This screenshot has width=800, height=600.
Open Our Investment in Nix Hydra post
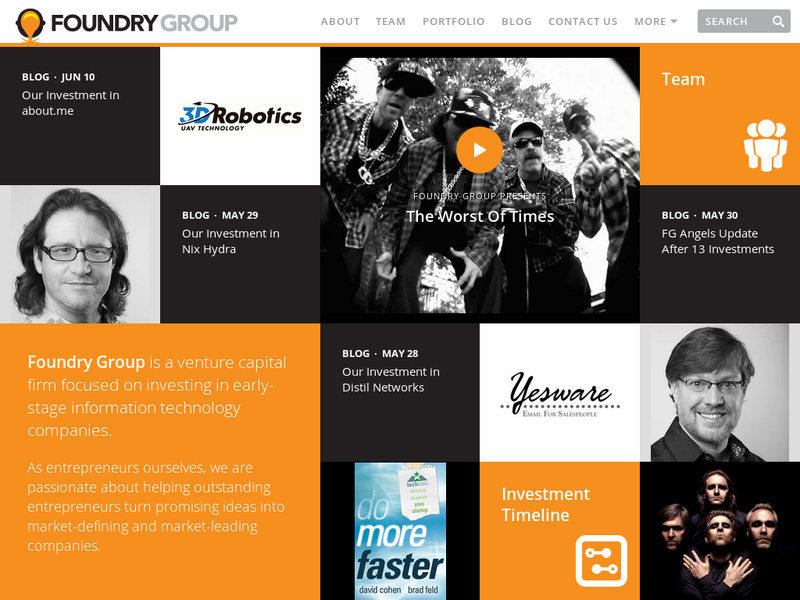click(x=231, y=241)
